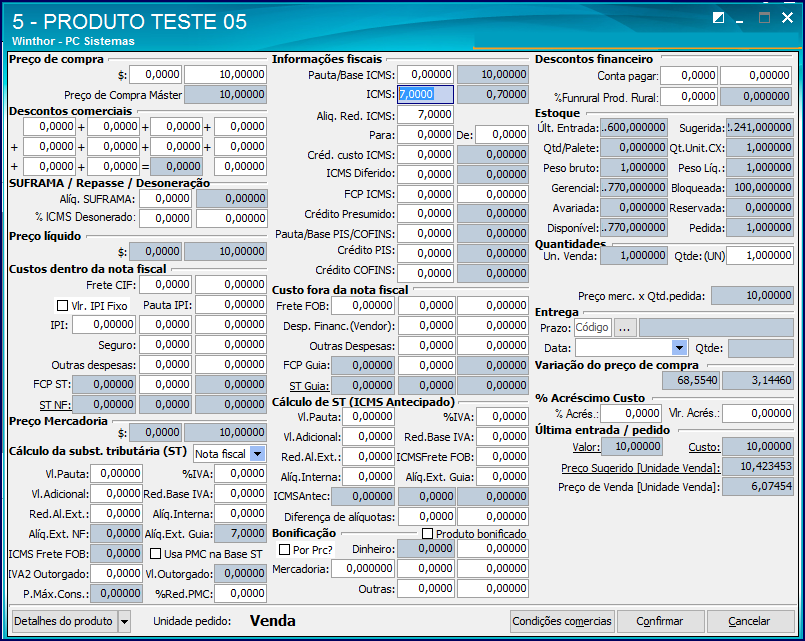Screen dimensions: 805x641
Task: Click the FCP ICMS percentage field
Action: pos(426,195)
